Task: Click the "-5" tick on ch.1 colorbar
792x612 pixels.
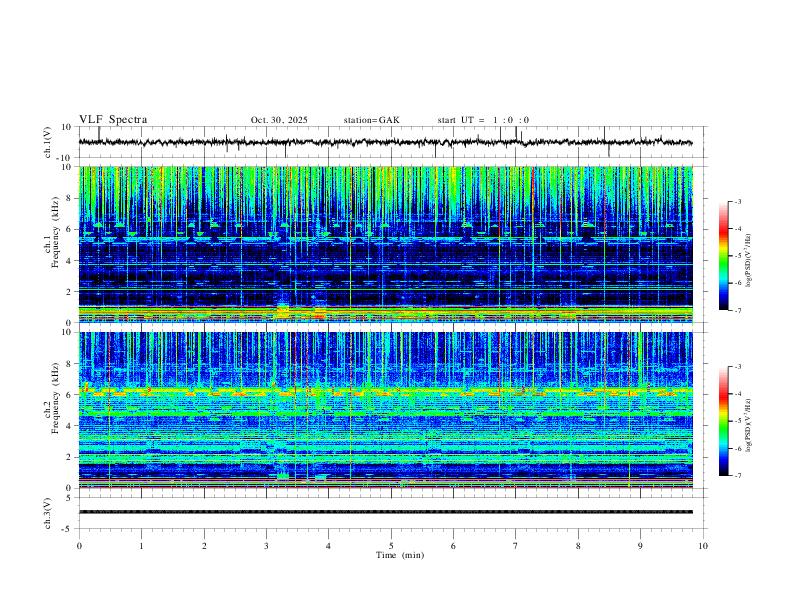Action: 738,256
